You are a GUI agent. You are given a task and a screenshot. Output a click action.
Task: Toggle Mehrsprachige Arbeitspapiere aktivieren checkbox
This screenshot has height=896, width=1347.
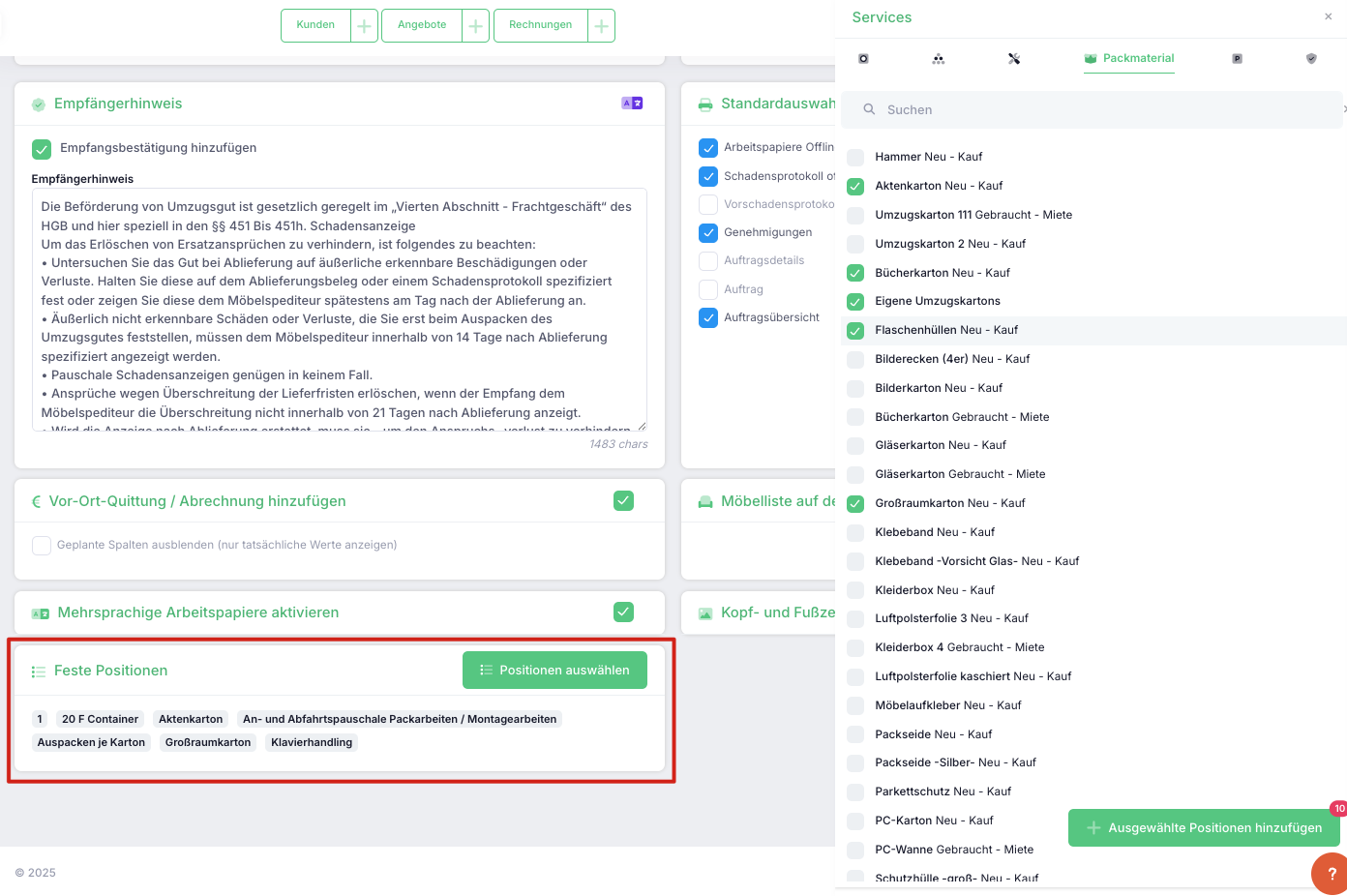click(624, 612)
